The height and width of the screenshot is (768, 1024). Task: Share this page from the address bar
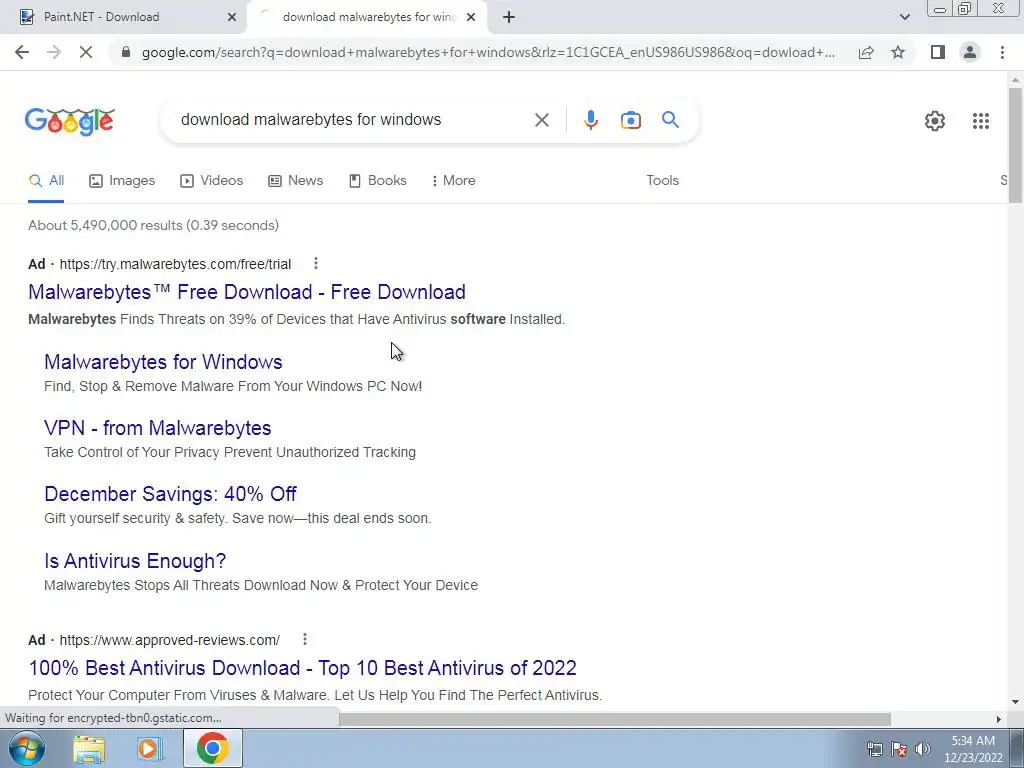[x=866, y=52]
